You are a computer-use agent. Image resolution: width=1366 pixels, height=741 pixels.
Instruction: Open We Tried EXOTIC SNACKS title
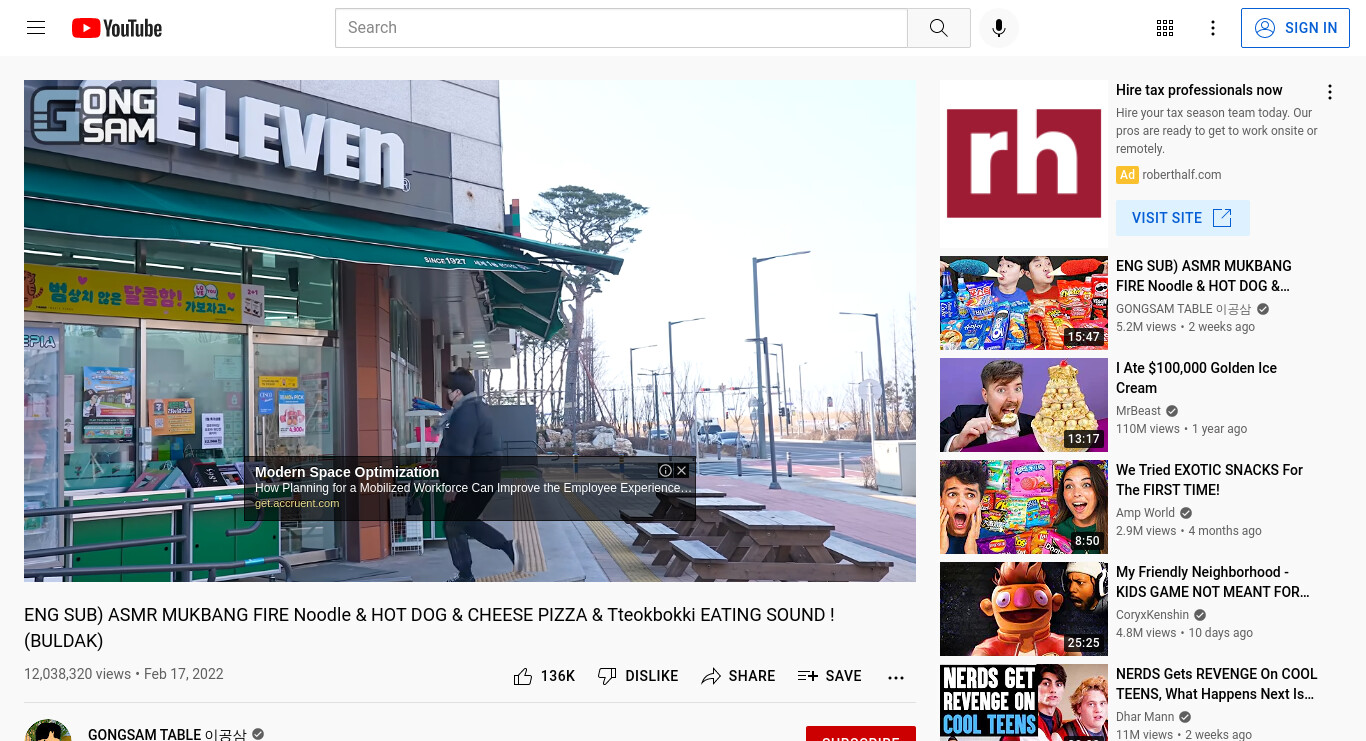point(1210,480)
